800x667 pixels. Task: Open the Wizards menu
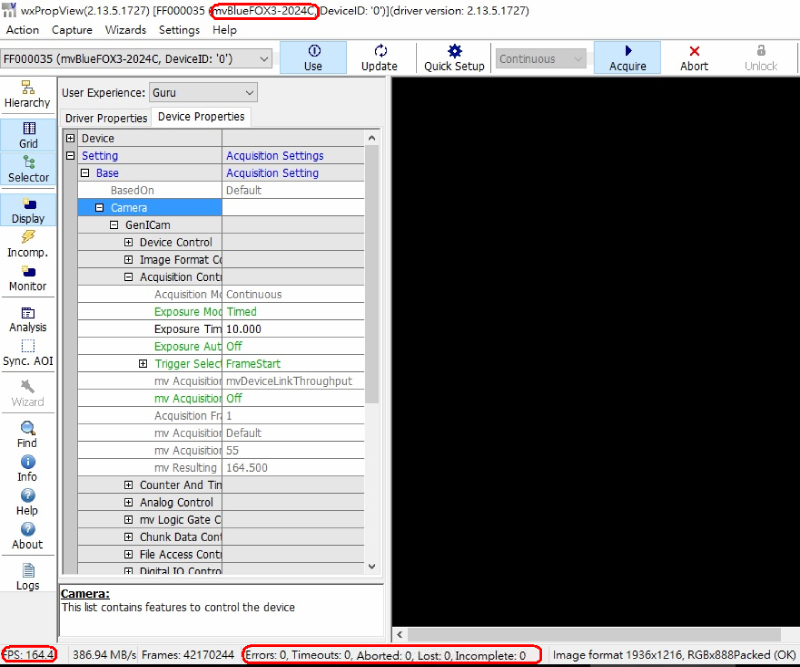point(124,30)
